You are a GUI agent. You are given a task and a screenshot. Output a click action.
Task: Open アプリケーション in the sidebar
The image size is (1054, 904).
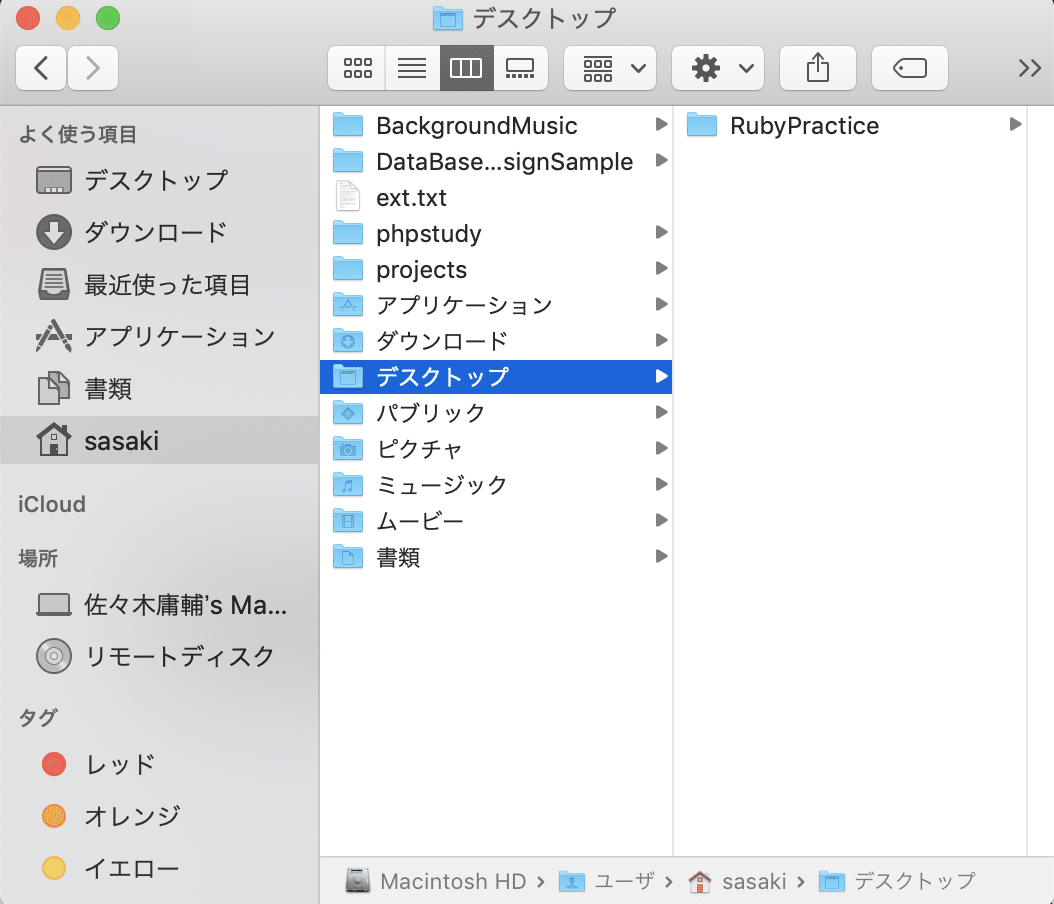(x=159, y=336)
